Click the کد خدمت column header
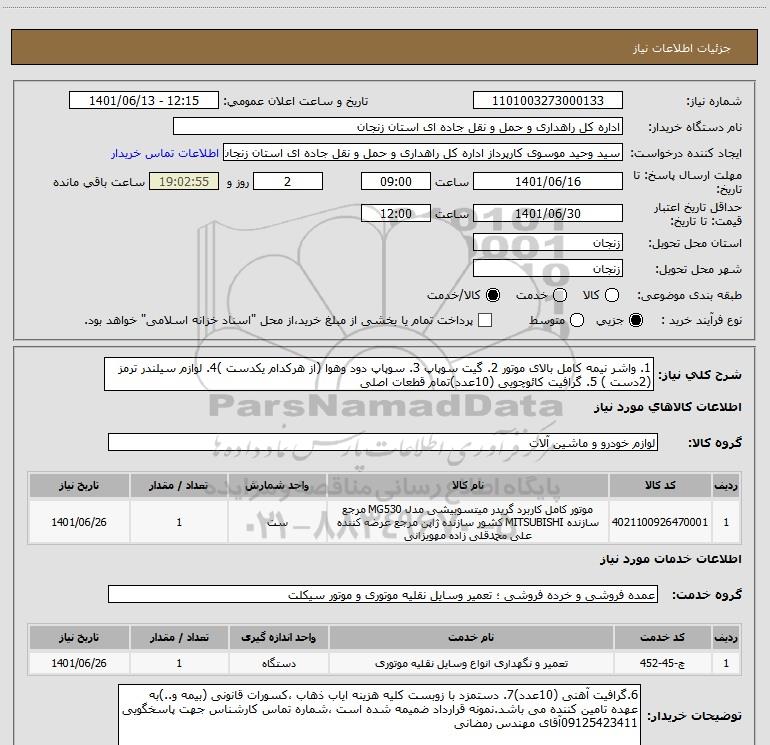Screen dimensions: 770x745 tap(662, 637)
